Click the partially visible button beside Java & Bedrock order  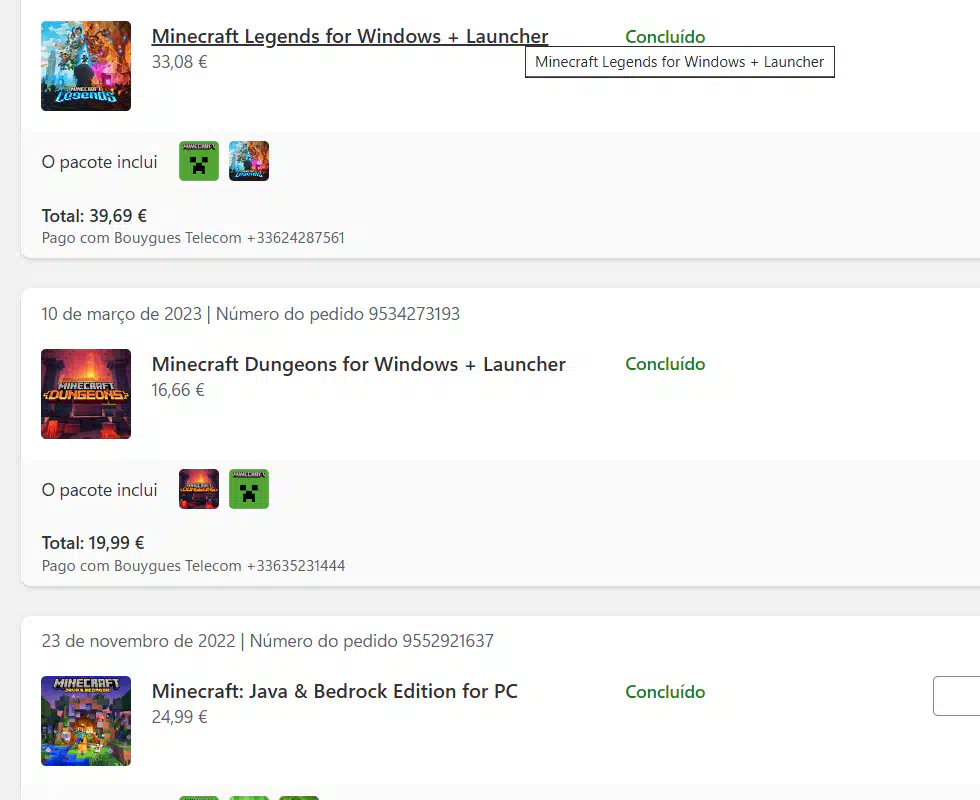[x=957, y=696]
